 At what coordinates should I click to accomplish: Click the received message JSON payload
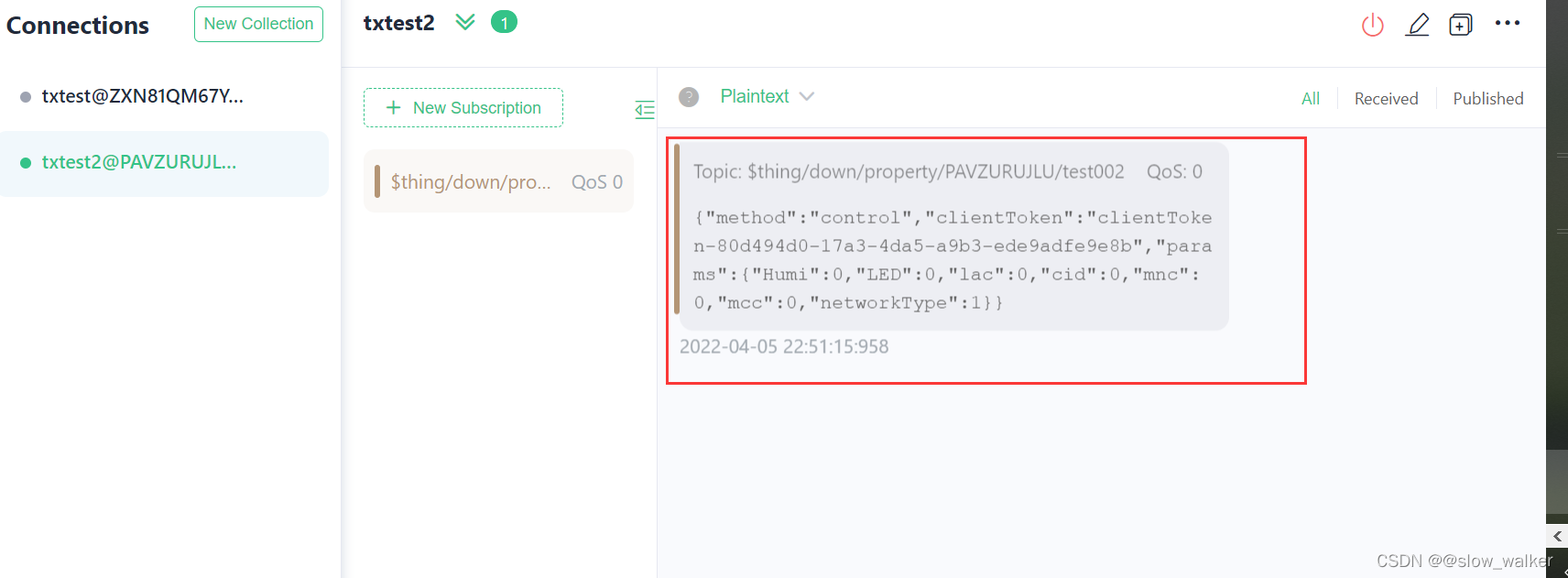[953, 260]
